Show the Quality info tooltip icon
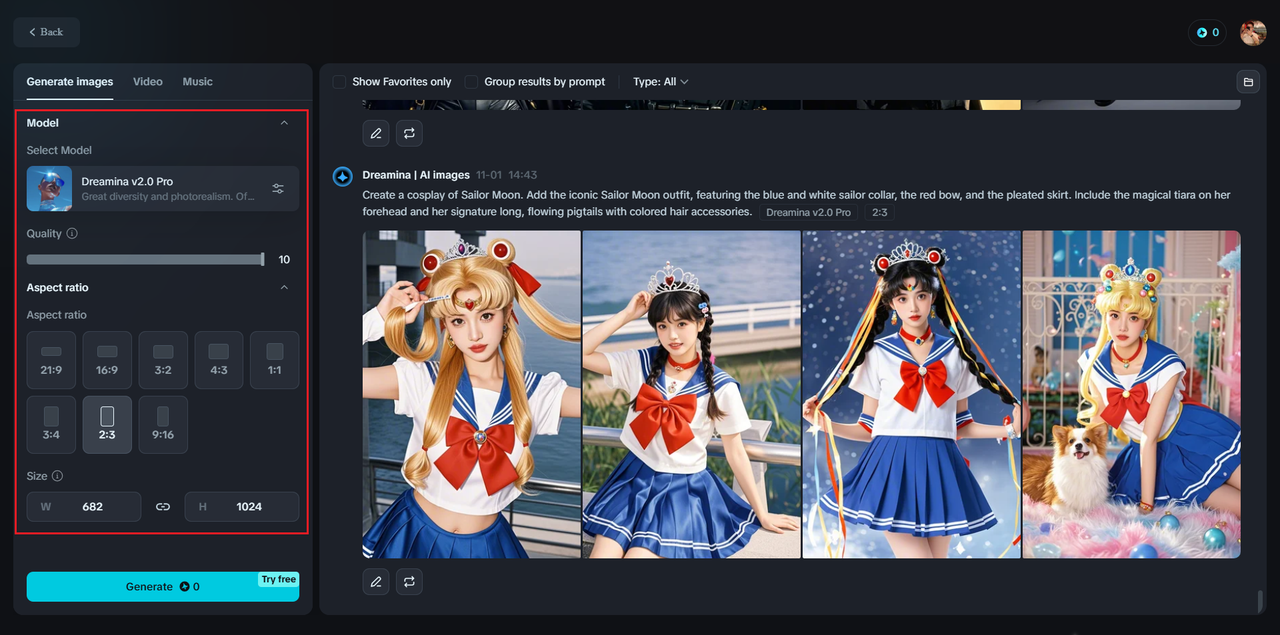 72,234
